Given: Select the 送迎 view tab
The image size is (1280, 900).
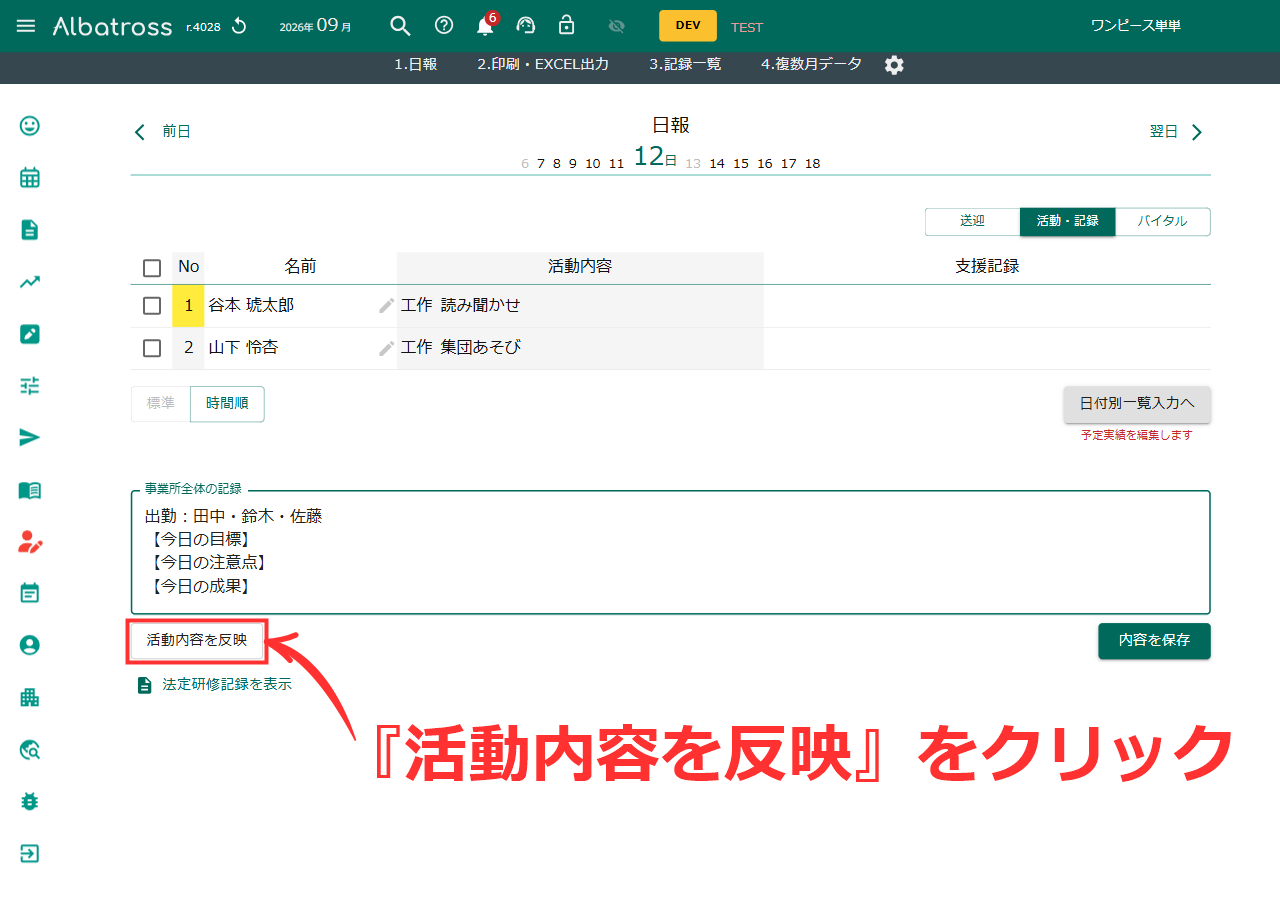Looking at the screenshot, I should tap(973, 222).
